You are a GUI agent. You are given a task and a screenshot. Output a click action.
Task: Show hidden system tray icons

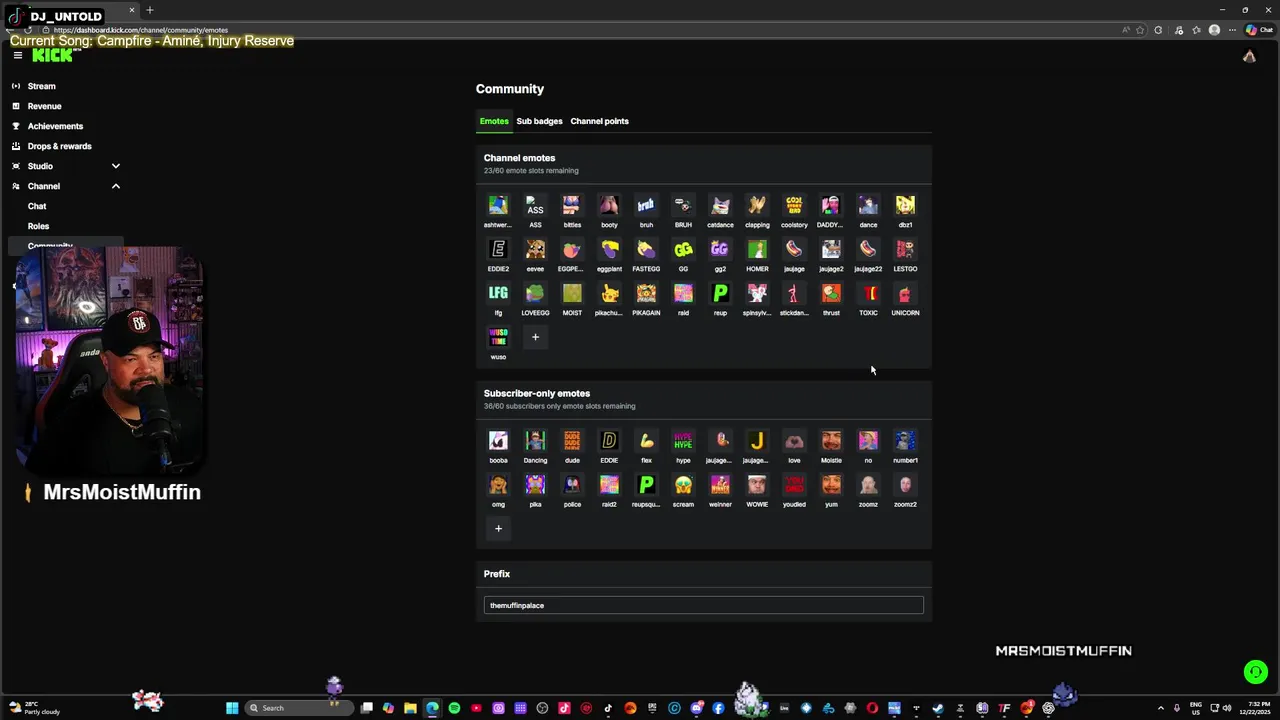(x=1160, y=708)
